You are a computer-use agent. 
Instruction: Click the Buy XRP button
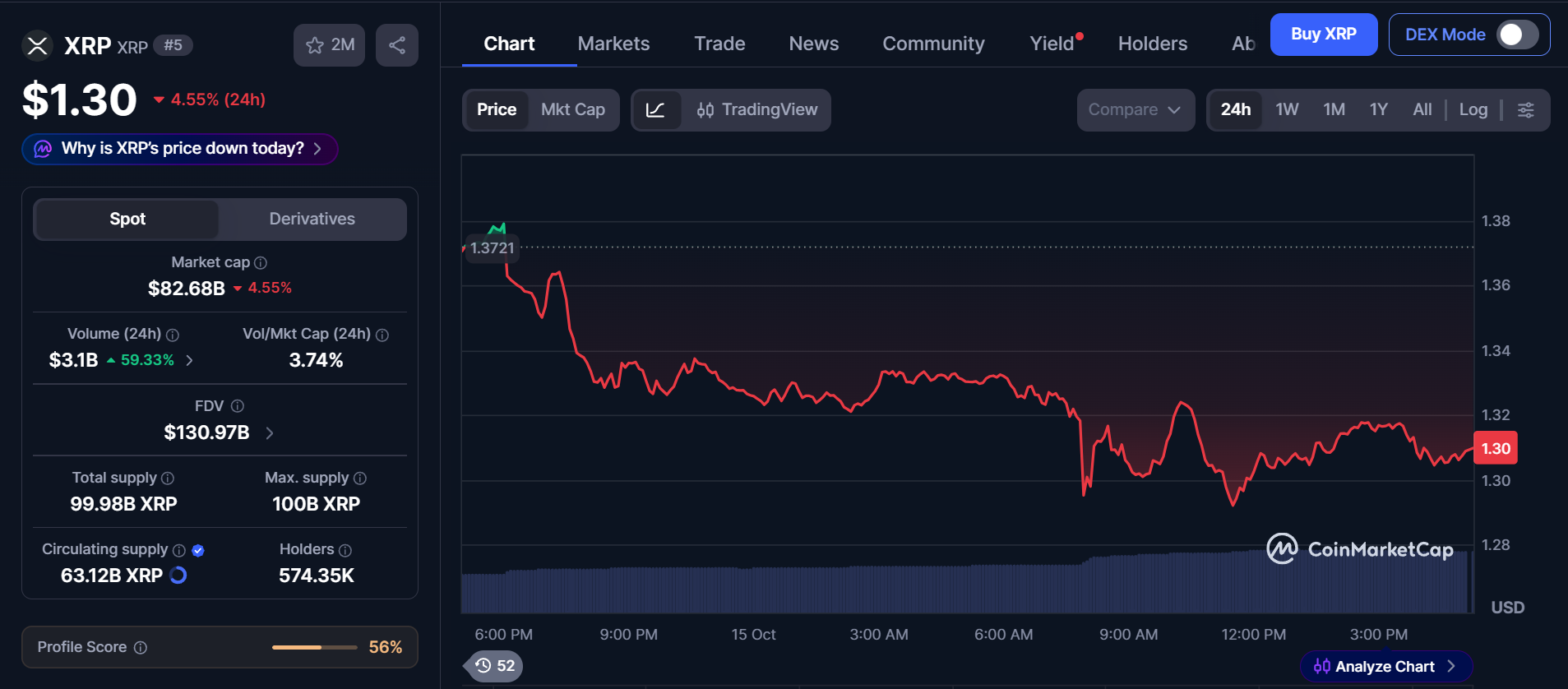click(x=1324, y=35)
